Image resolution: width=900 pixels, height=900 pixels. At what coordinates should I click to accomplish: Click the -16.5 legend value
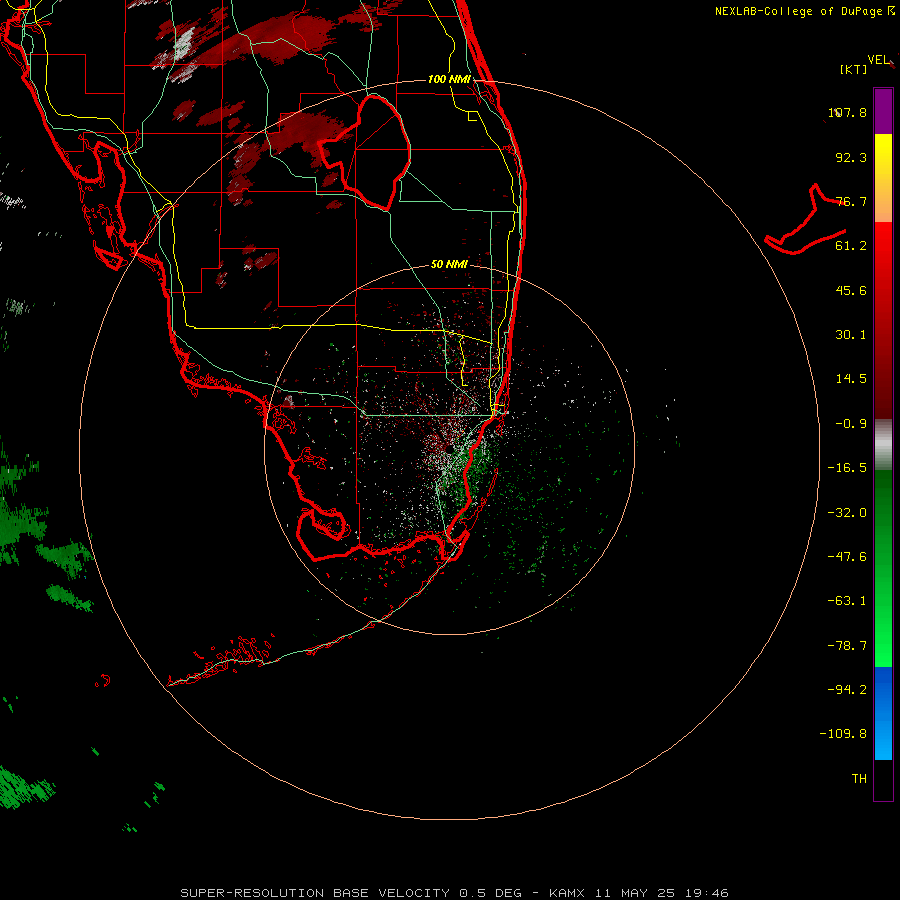point(847,468)
